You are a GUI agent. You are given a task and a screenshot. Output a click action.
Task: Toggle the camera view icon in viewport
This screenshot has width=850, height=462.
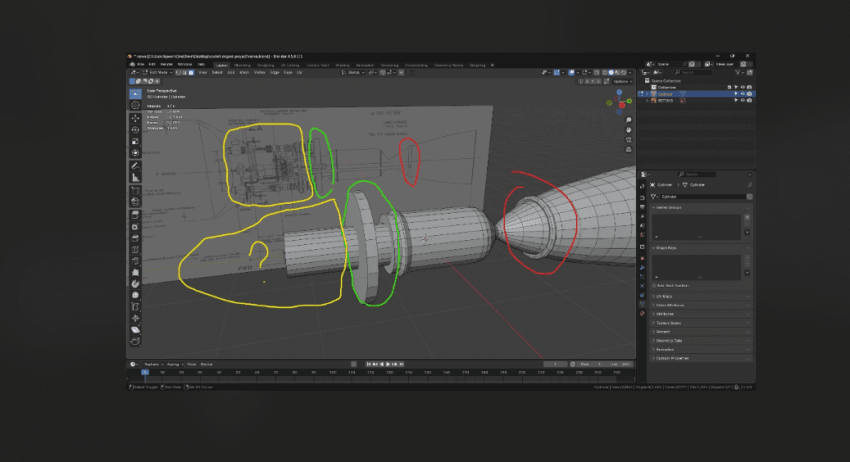click(628, 140)
